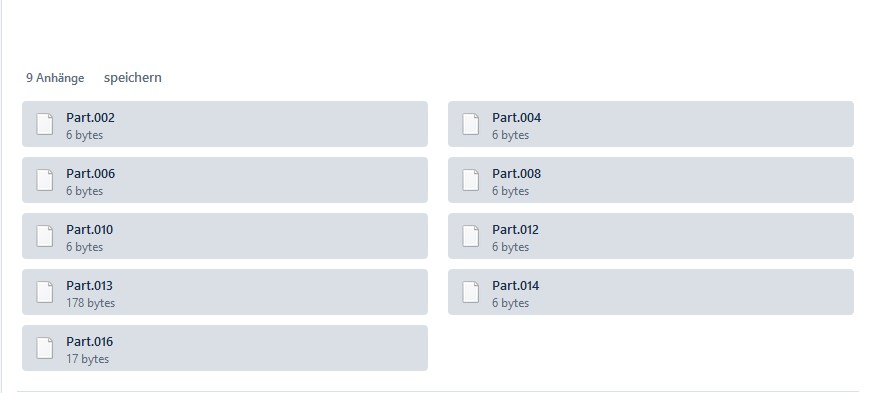Click the file icon of Part.016

(45, 348)
